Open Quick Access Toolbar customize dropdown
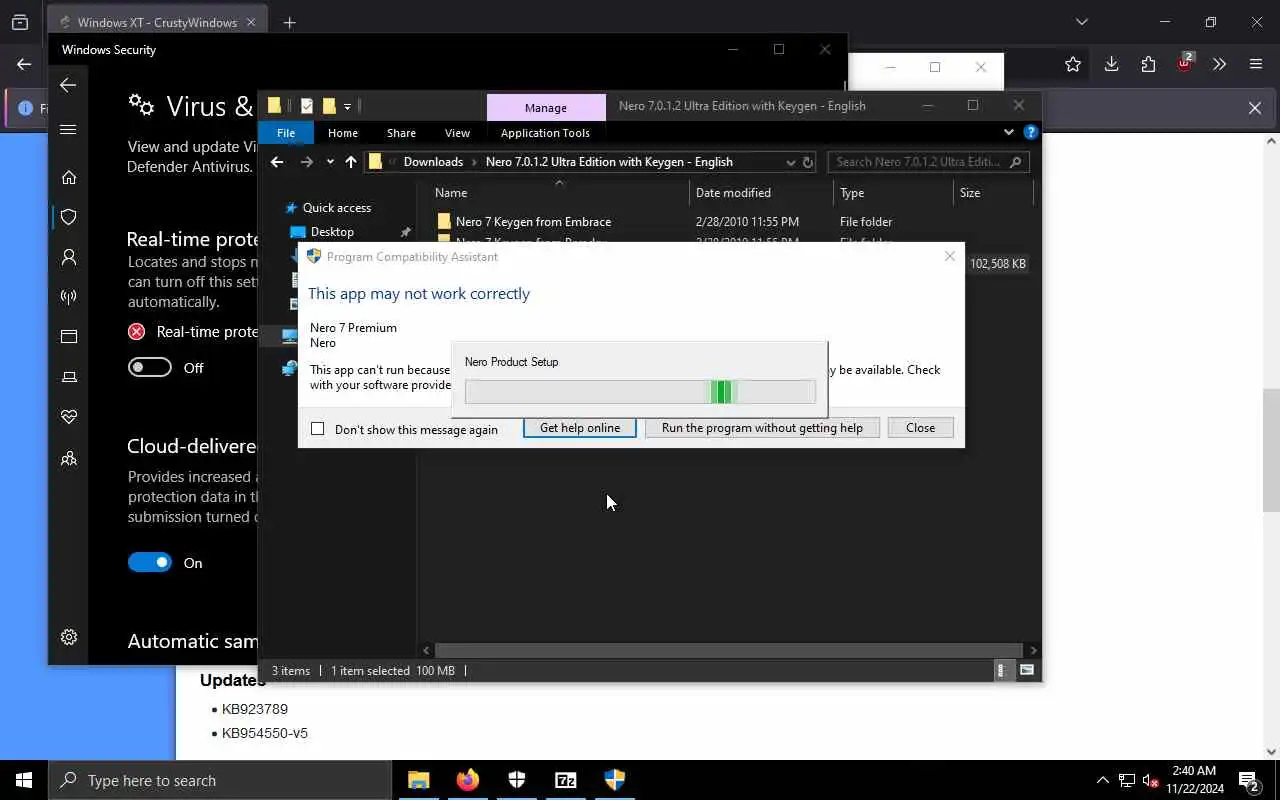Viewport: 1280px width, 800px height. [x=347, y=106]
